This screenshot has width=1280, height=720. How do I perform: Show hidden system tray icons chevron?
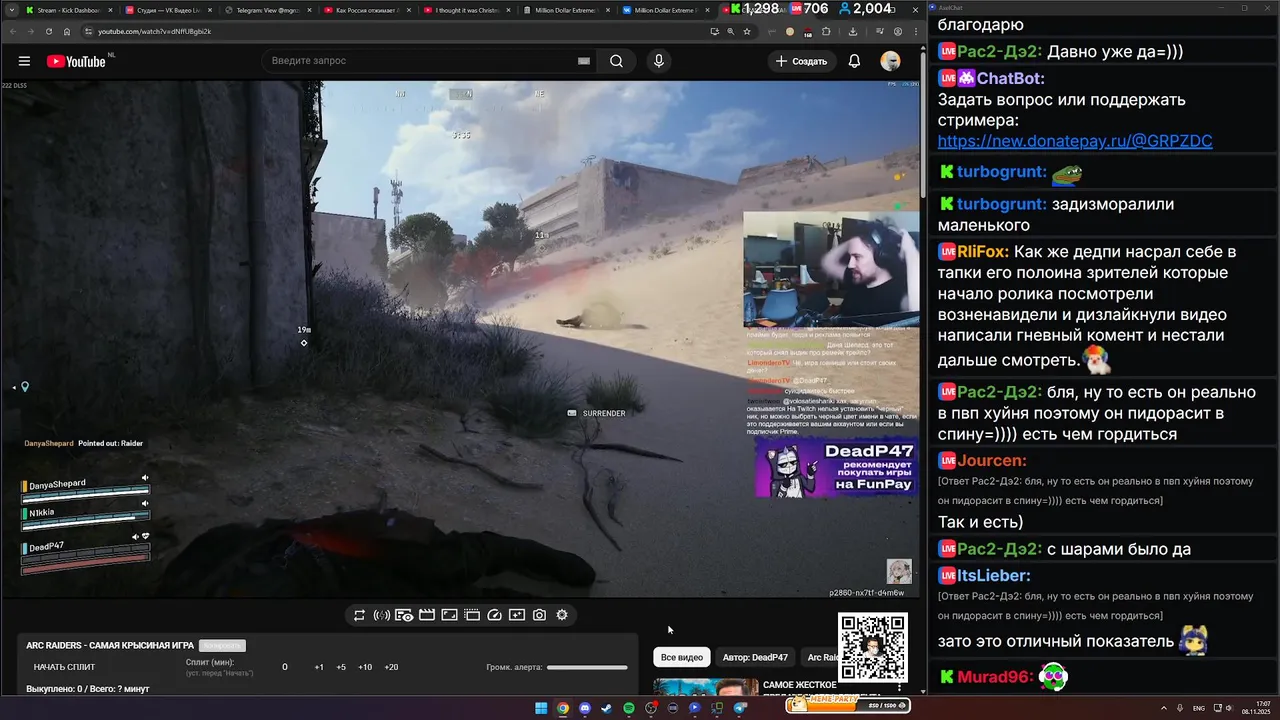[1164, 707]
